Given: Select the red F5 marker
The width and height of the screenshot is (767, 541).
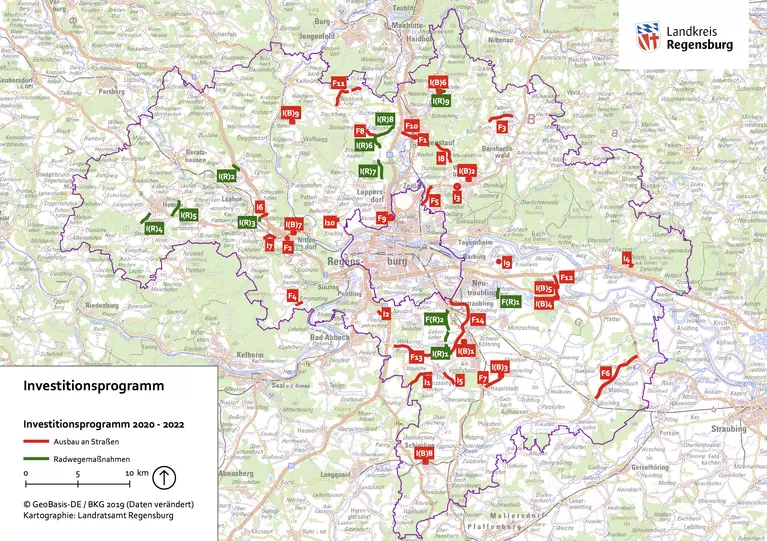Looking at the screenshot, I should (434, 201).
